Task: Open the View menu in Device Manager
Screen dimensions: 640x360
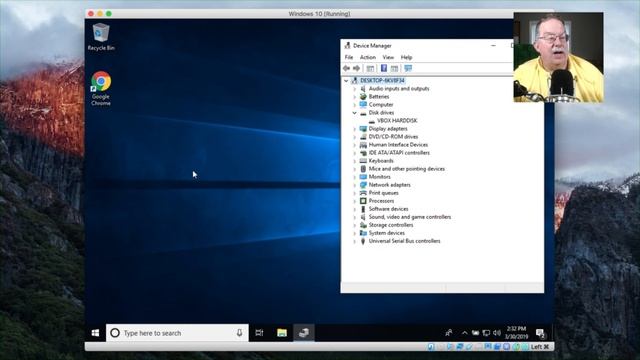Action: (388, 57)
